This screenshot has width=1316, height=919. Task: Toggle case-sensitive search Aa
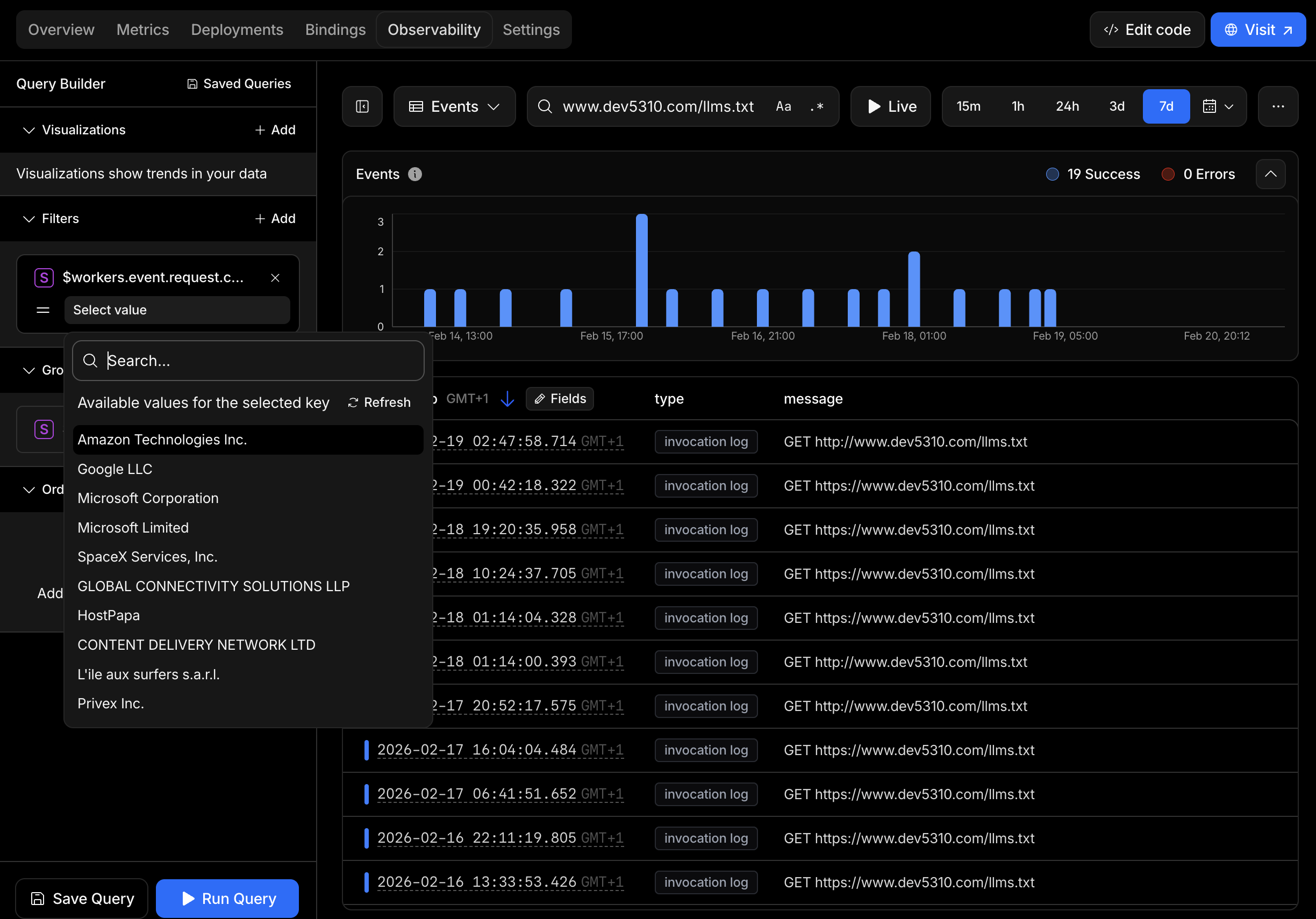pos(783,106)
